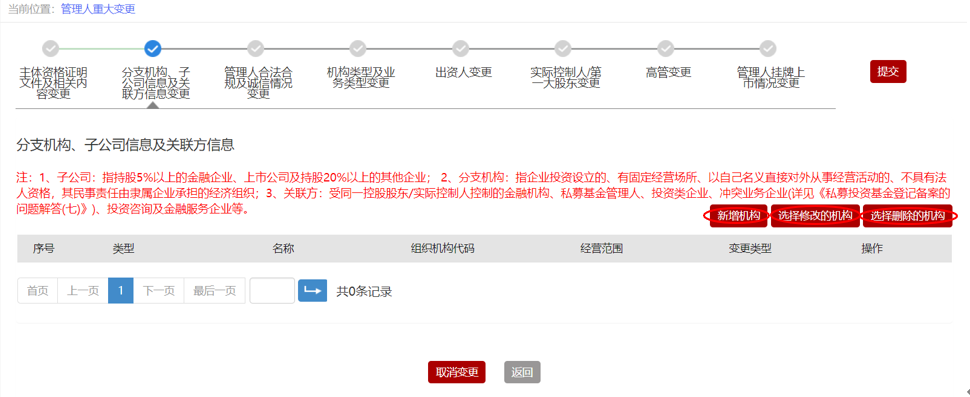
Task: Click 名称 column header
Action: pos(283,249)
